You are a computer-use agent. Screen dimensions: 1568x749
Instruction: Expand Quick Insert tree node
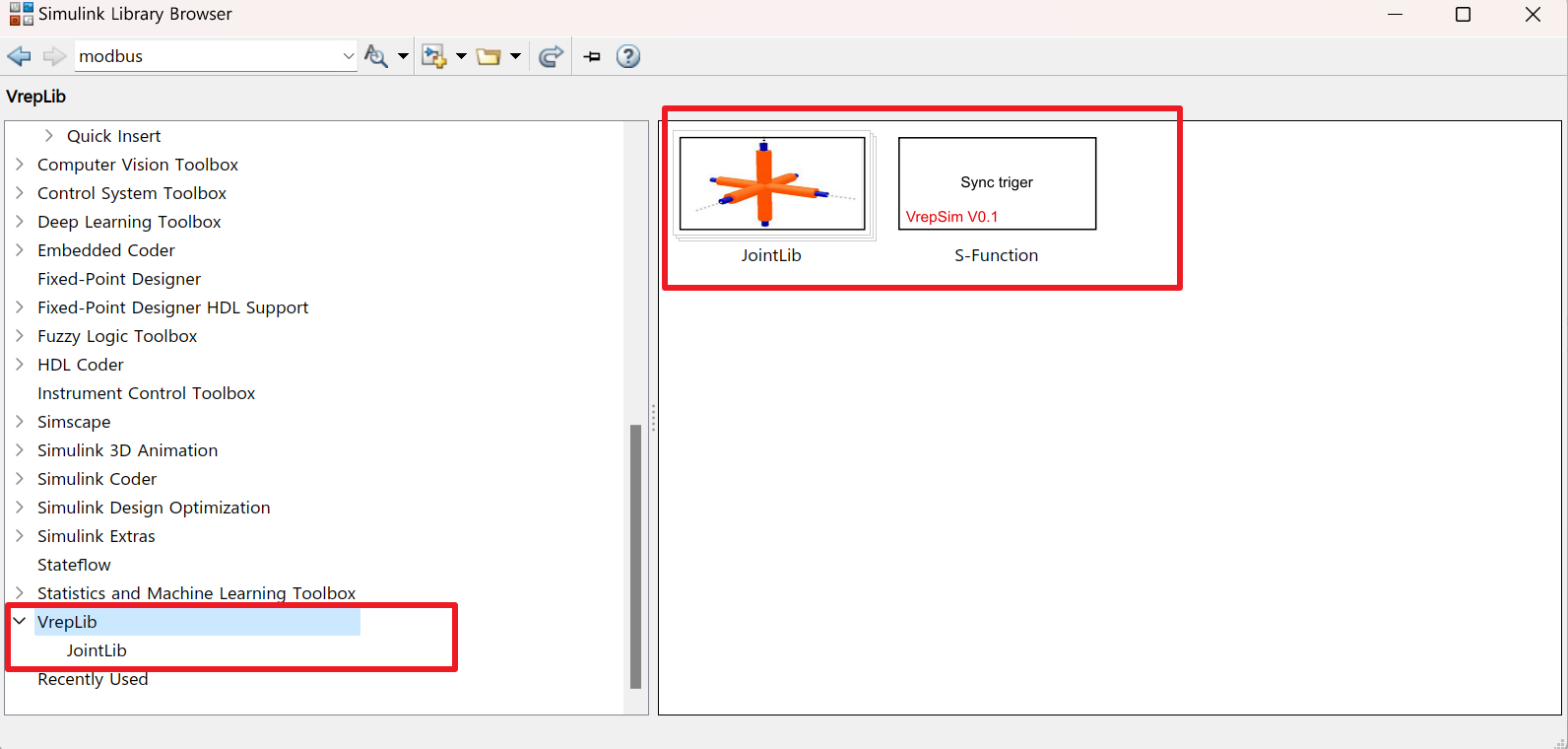(48, 136)
